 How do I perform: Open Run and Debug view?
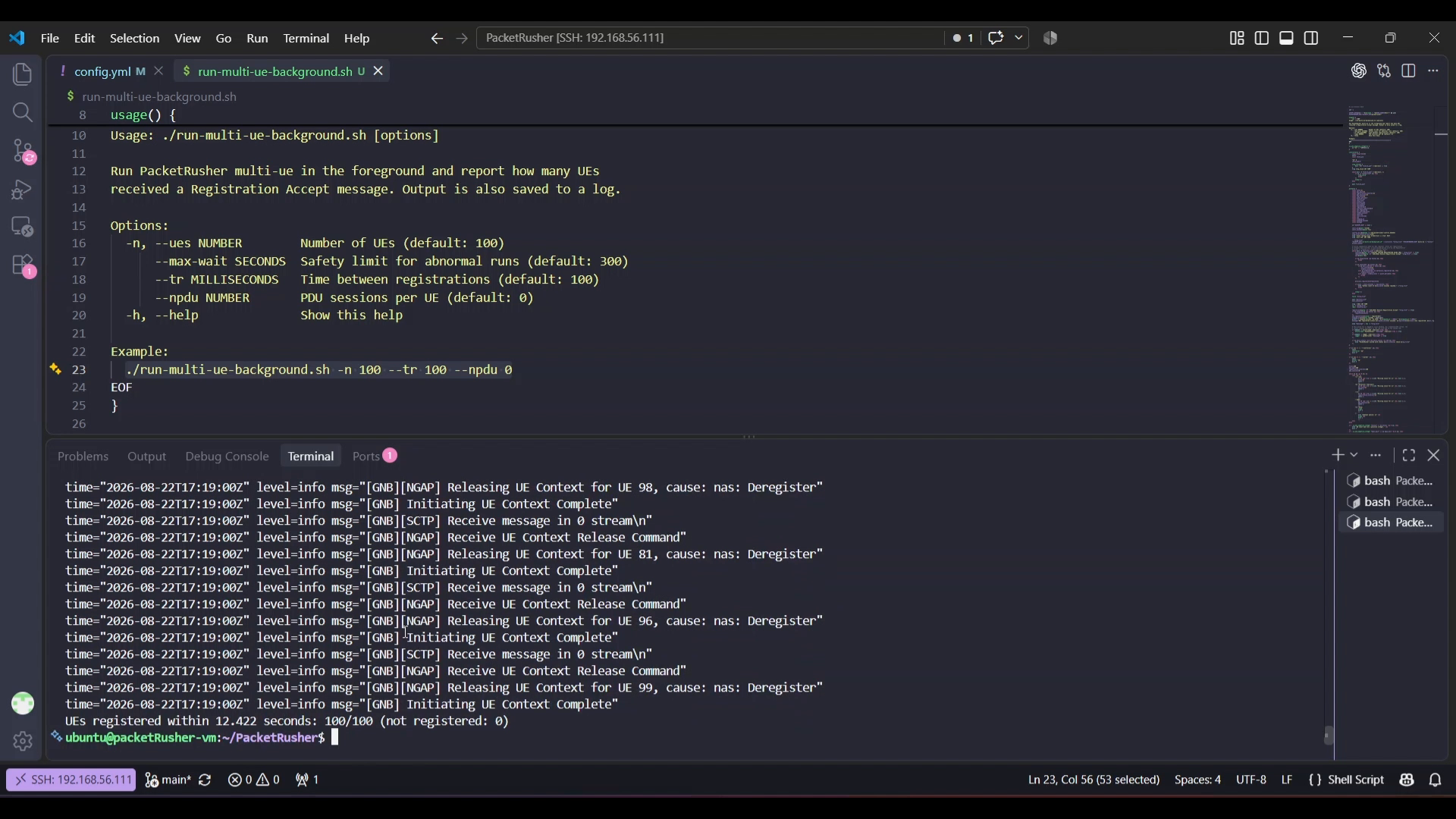23,190
